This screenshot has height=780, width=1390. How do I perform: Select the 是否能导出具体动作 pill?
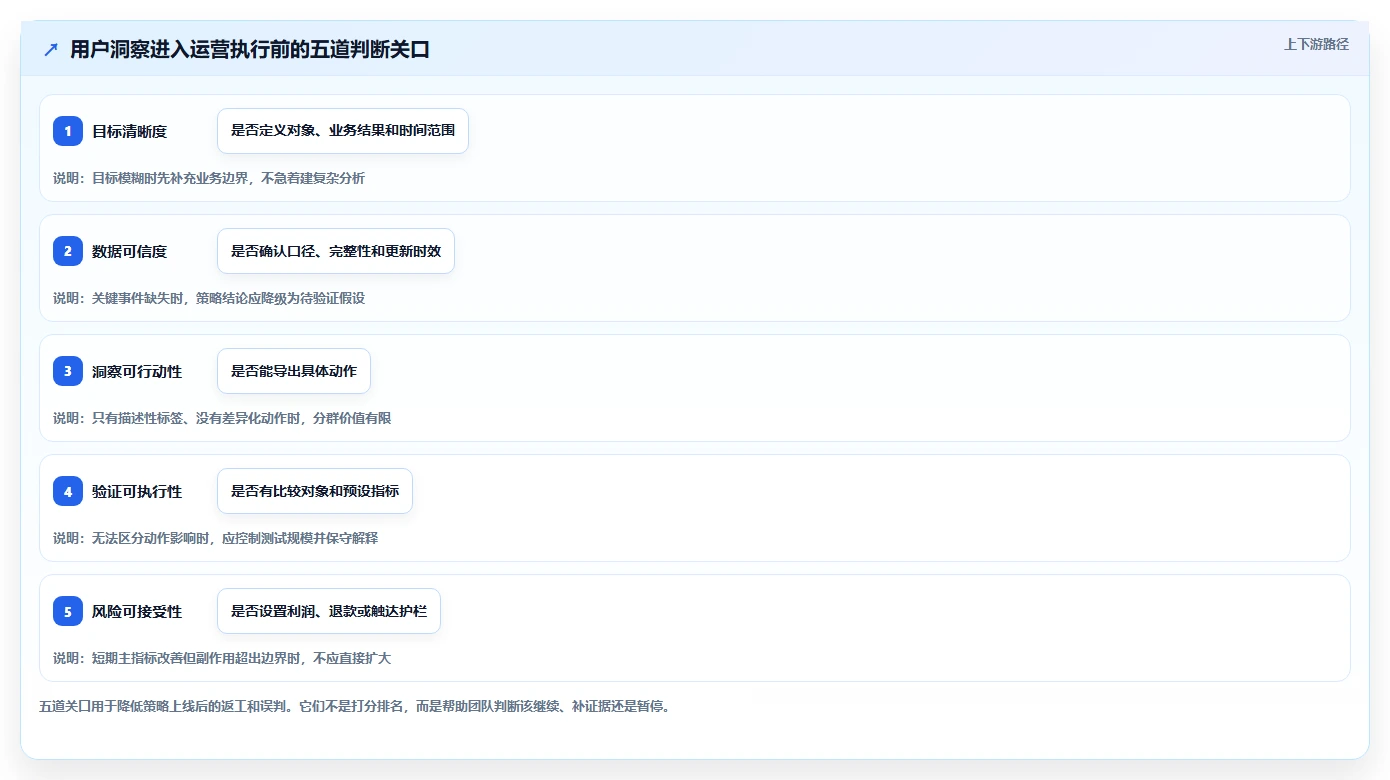[294, 371]
